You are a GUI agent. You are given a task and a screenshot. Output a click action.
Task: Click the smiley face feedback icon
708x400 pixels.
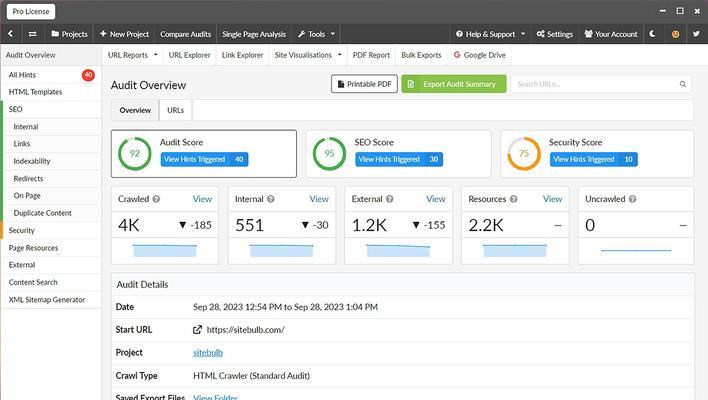point(675,34)
